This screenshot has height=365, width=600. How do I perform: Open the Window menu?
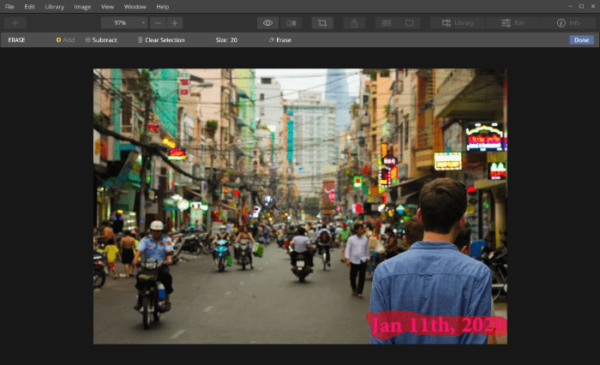pos(135,7)
